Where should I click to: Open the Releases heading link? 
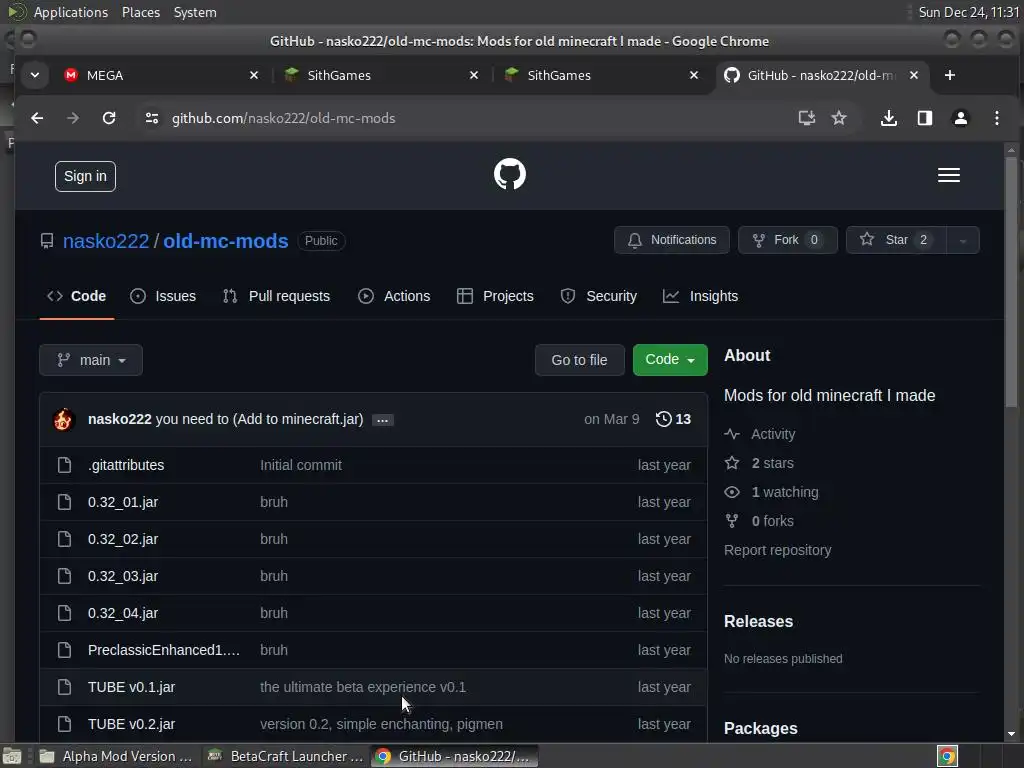coord(758,621)
